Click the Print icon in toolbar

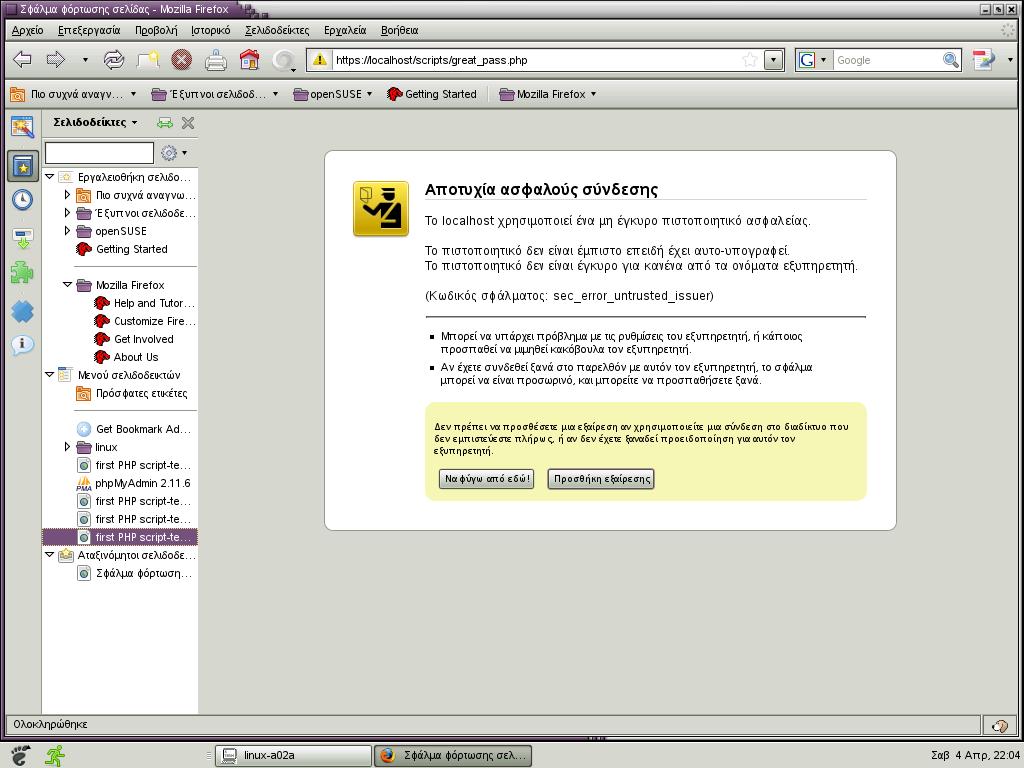(216, 60)
